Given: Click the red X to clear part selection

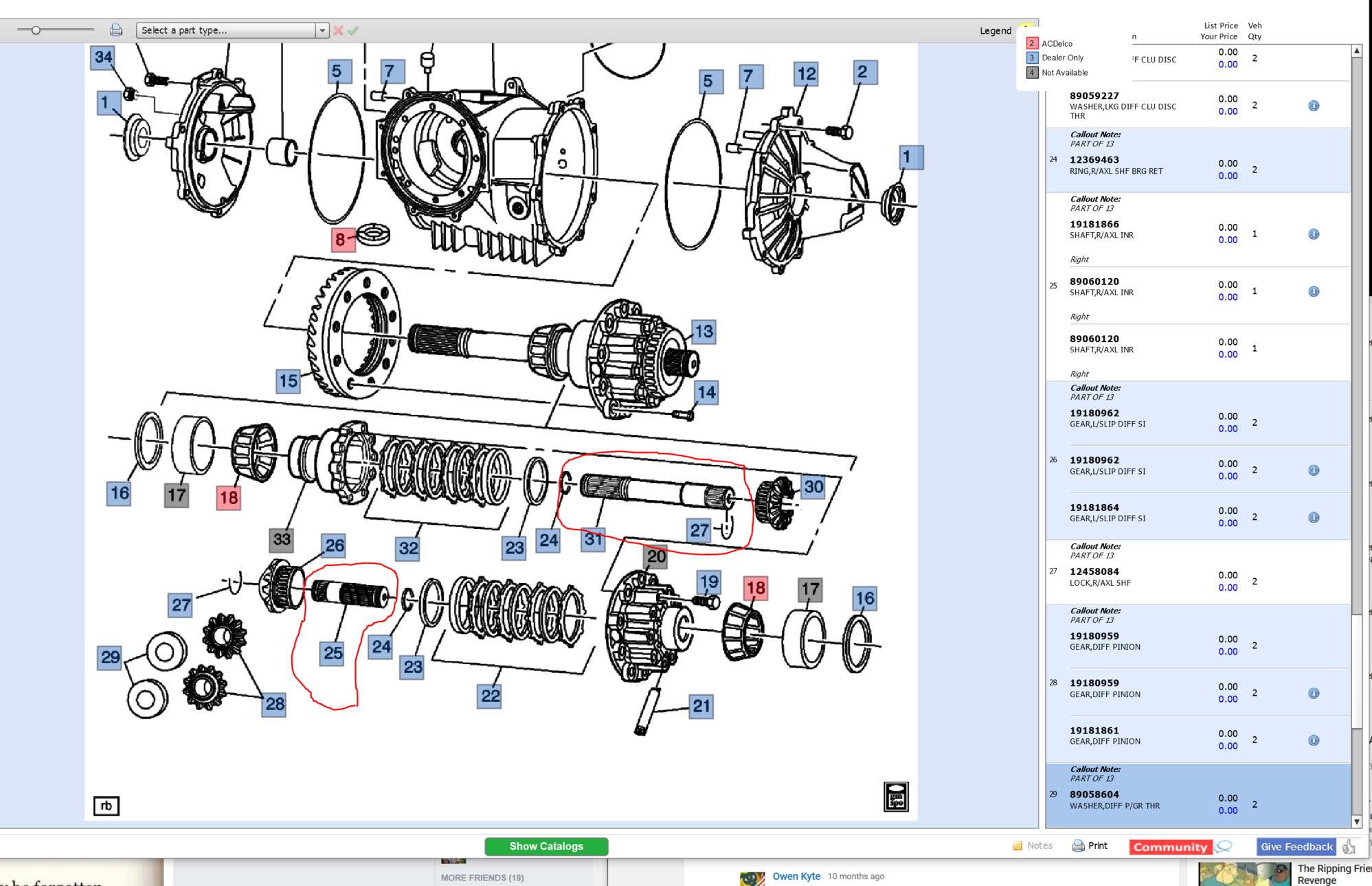Looking at the screenshot, I should coord(337,30).
